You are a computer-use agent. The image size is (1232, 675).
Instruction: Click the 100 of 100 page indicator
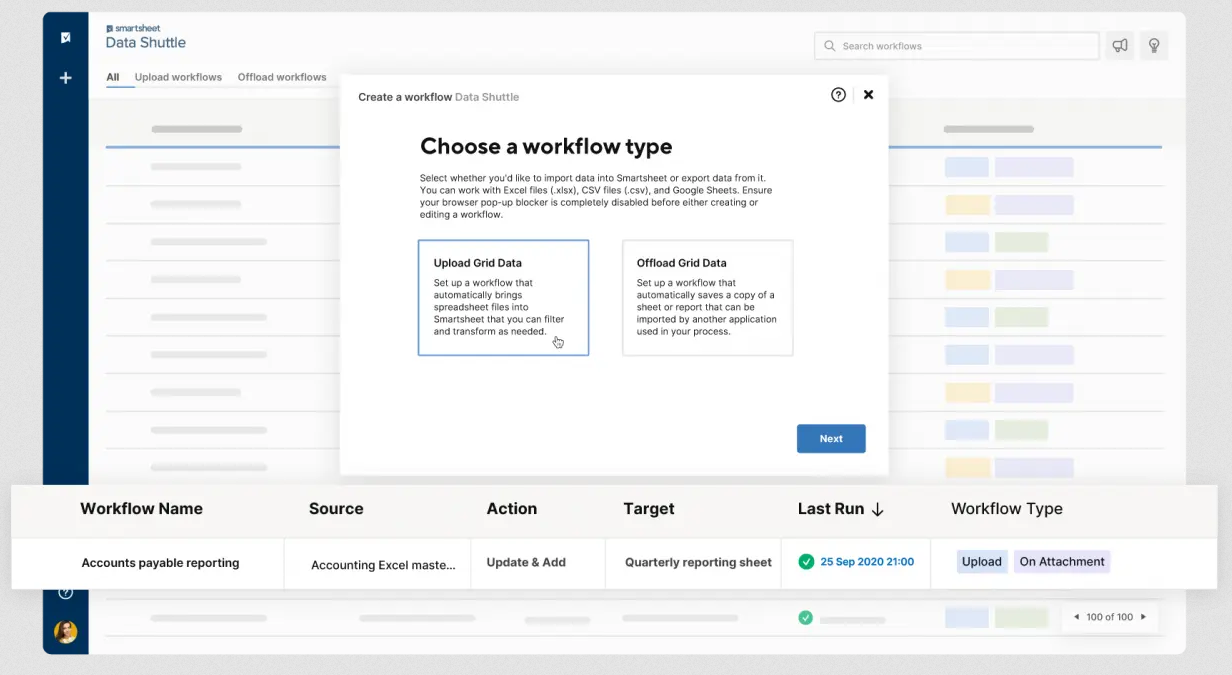[1110, 617]
